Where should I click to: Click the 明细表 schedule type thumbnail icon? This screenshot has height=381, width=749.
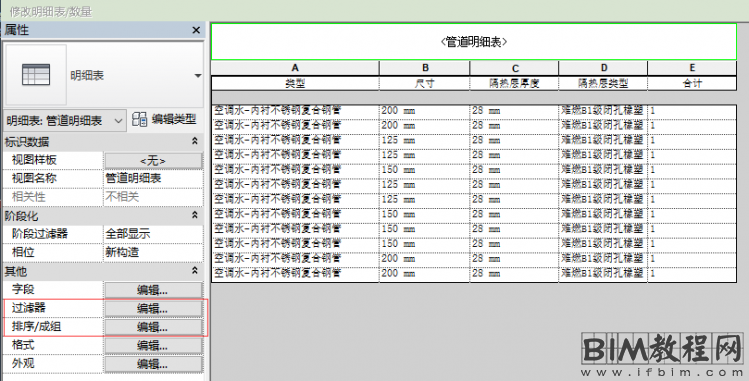36,75
